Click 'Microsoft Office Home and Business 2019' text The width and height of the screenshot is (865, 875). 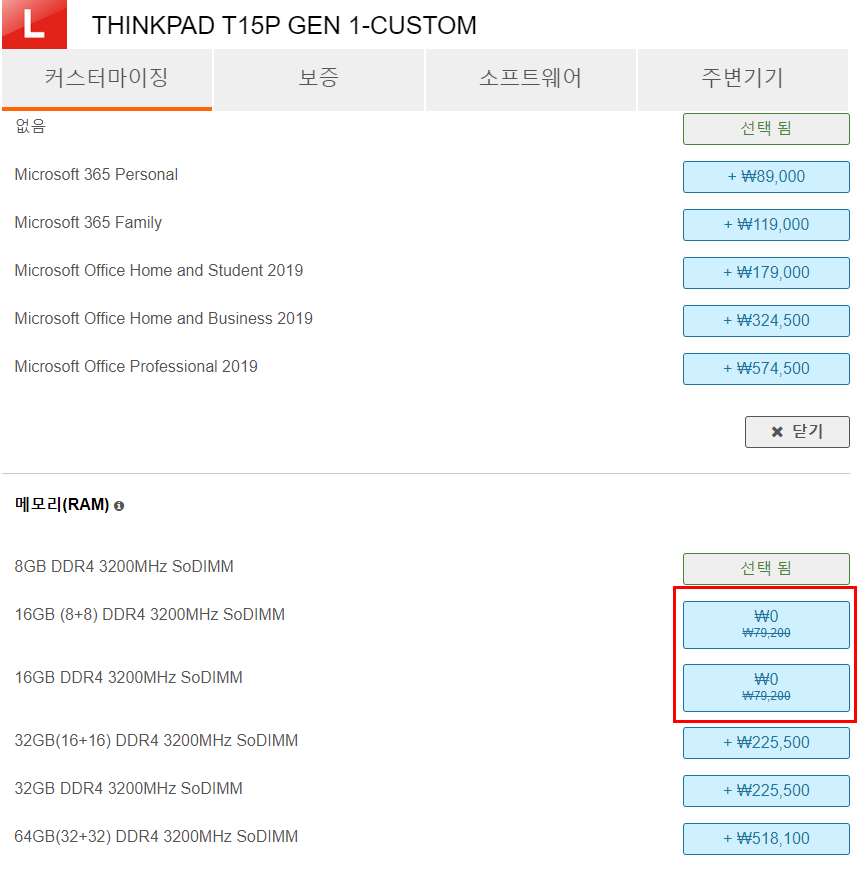click(x=164, y=319)
